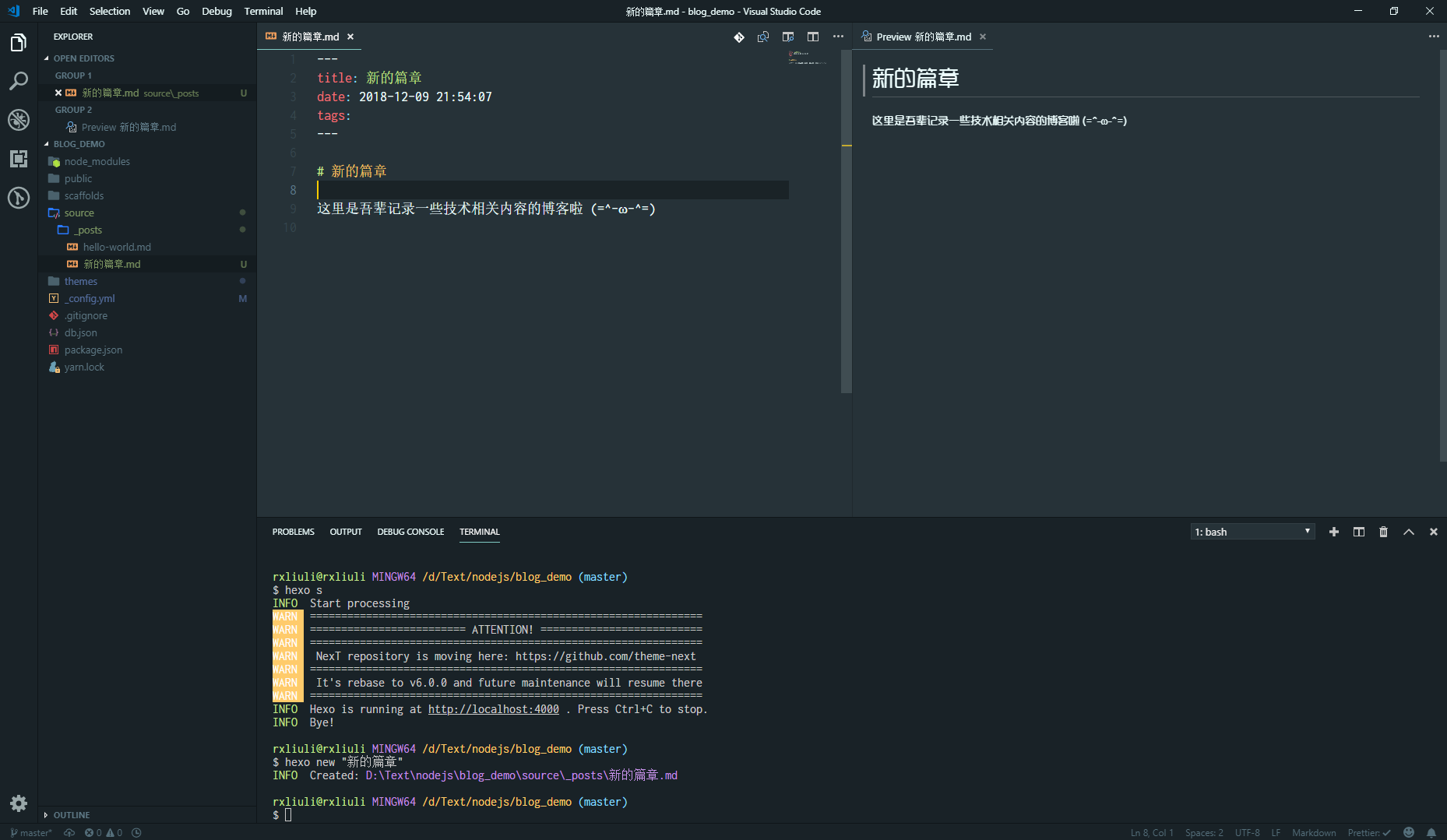Open the Selection menu
The image size is (1447, 840).
(110, 11)
